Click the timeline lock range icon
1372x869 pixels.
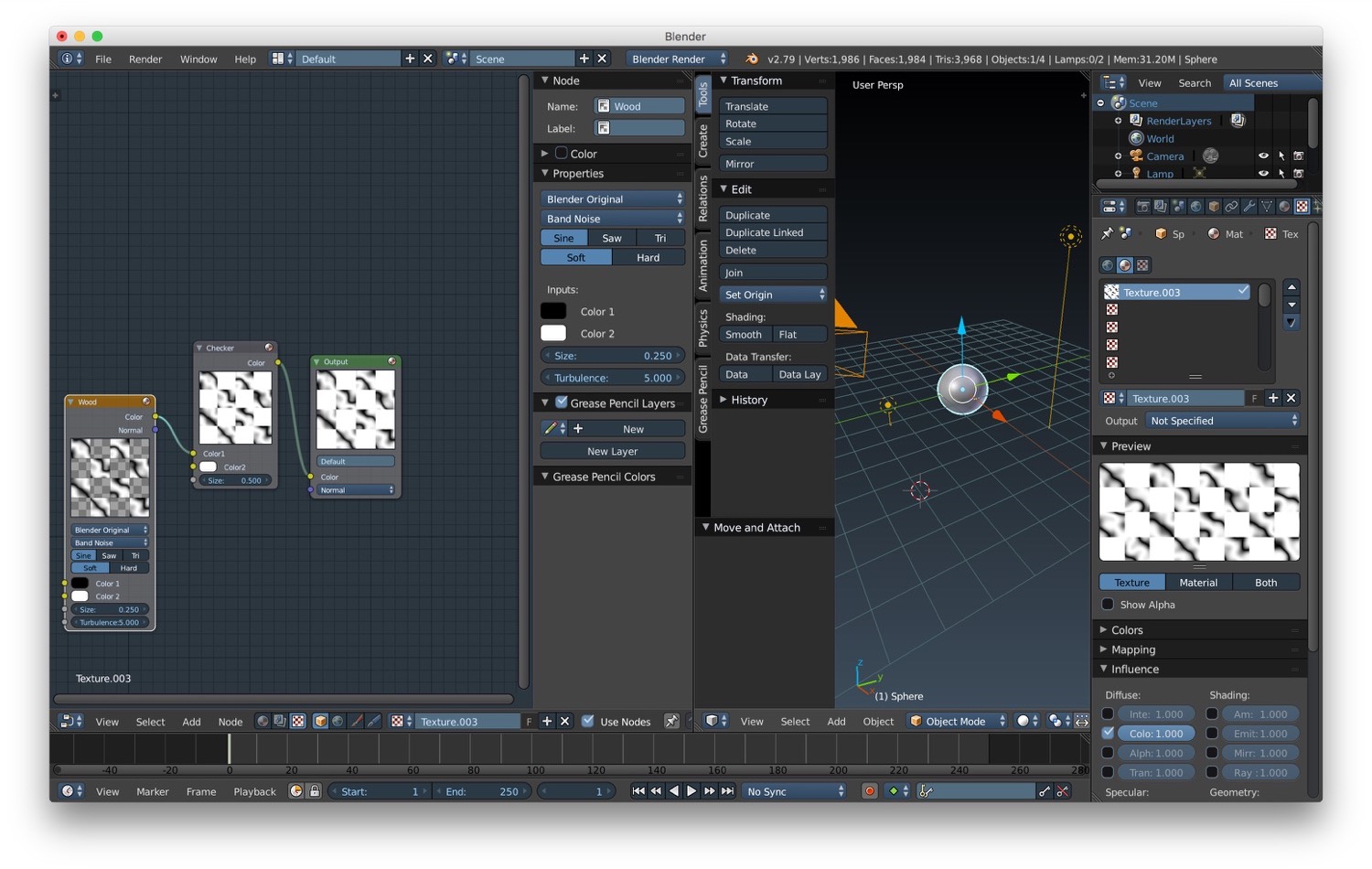314,791
